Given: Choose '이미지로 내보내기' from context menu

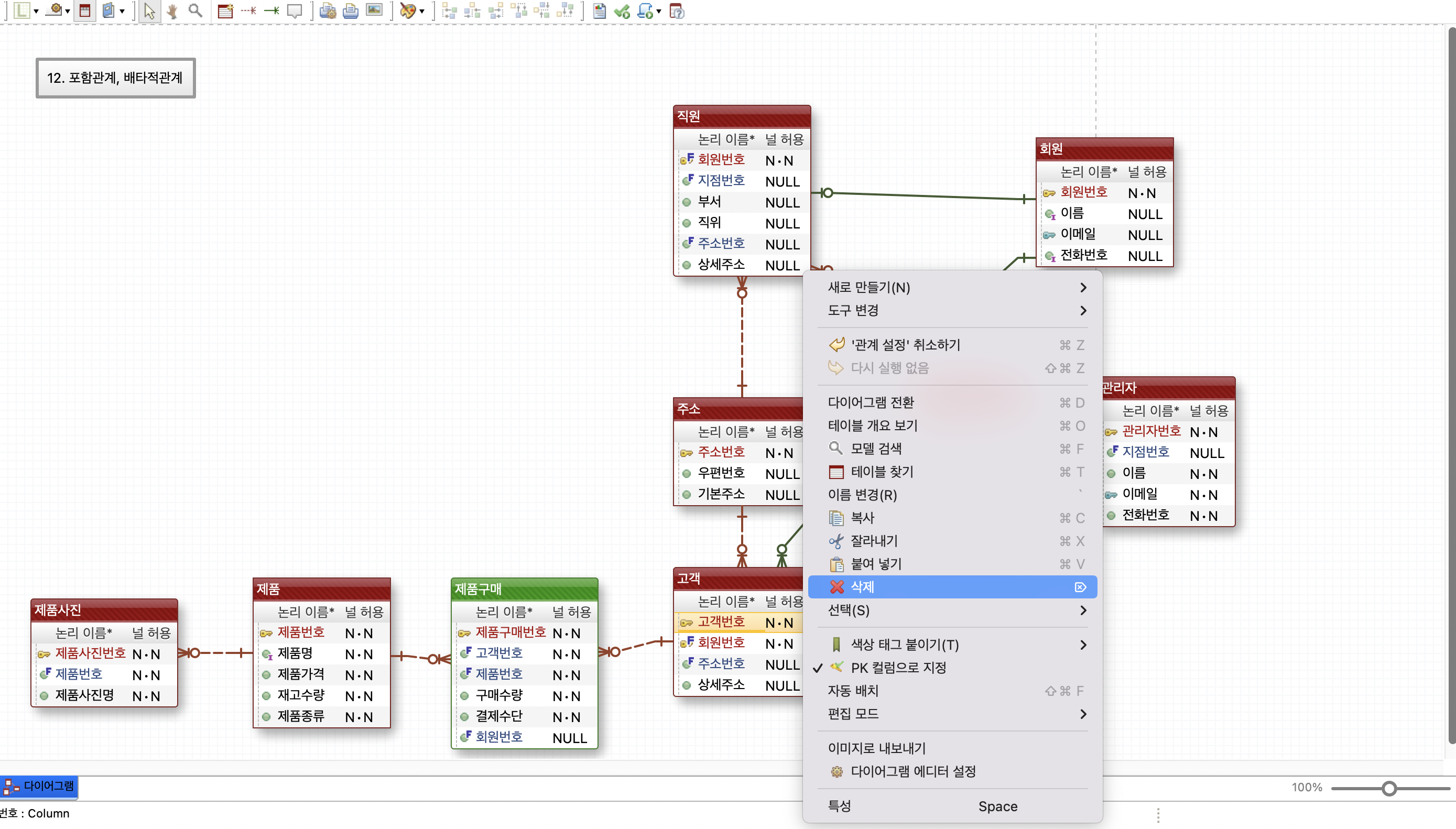Looking at the screenshot, I should tap(953, 748).
